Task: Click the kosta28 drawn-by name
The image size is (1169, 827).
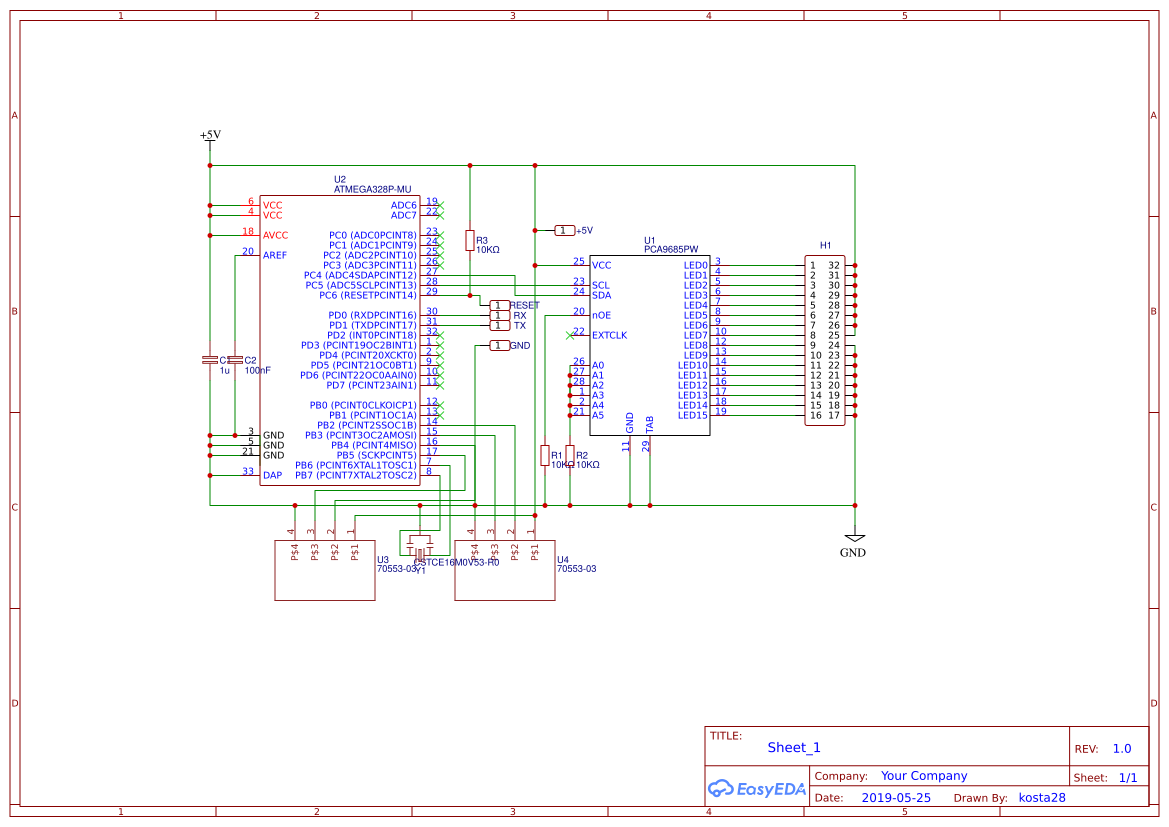Action: tap(1041, 797)
